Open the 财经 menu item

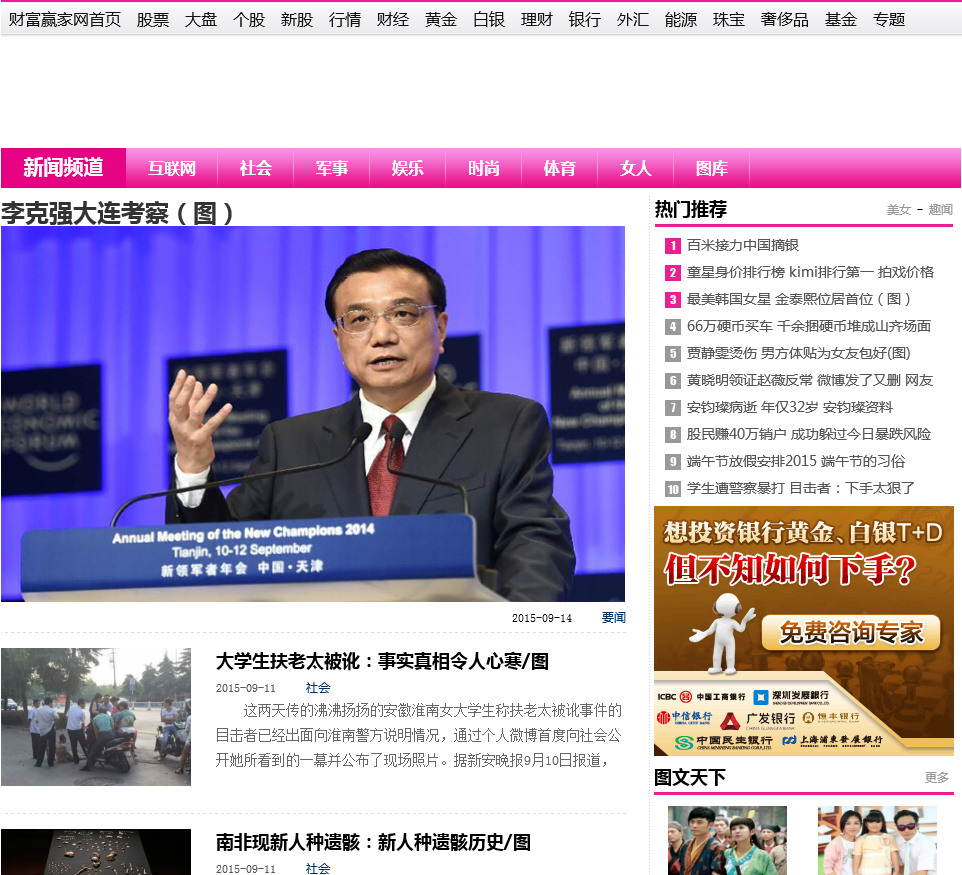pyautogui.click(x=393, y=20)
